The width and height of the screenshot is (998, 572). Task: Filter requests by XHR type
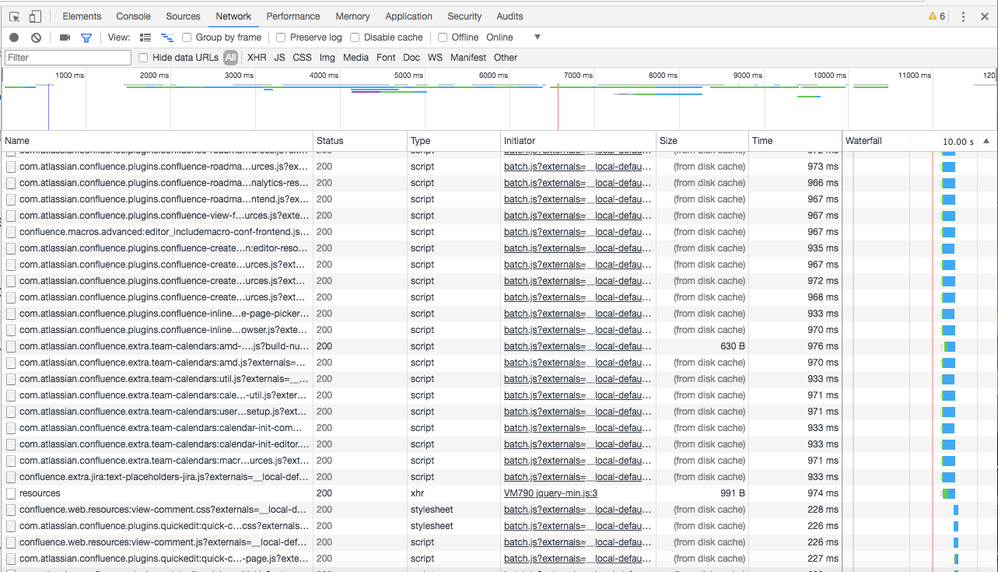click(257, 58)
